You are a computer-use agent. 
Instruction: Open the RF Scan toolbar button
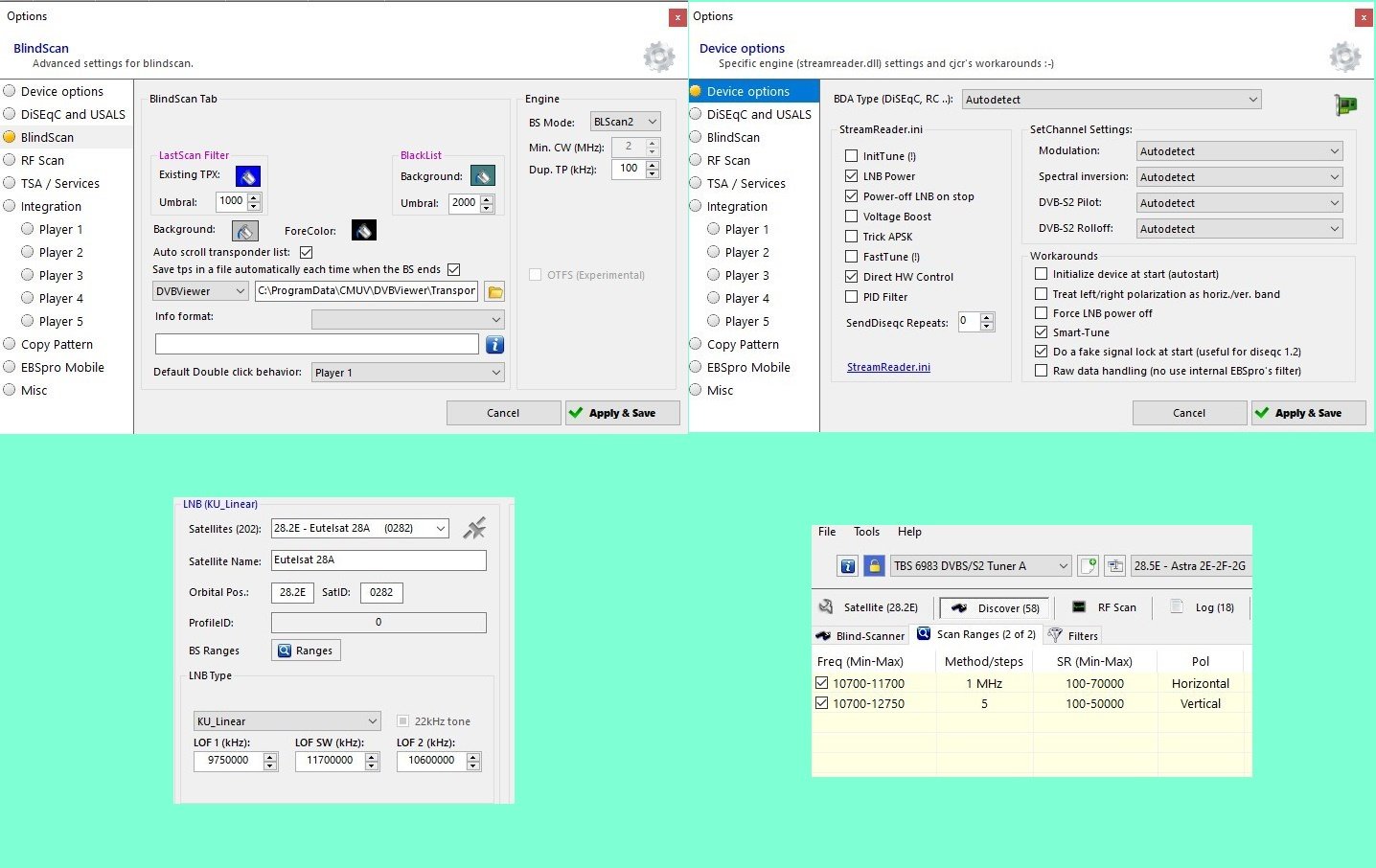click(x=1104, y=607)
